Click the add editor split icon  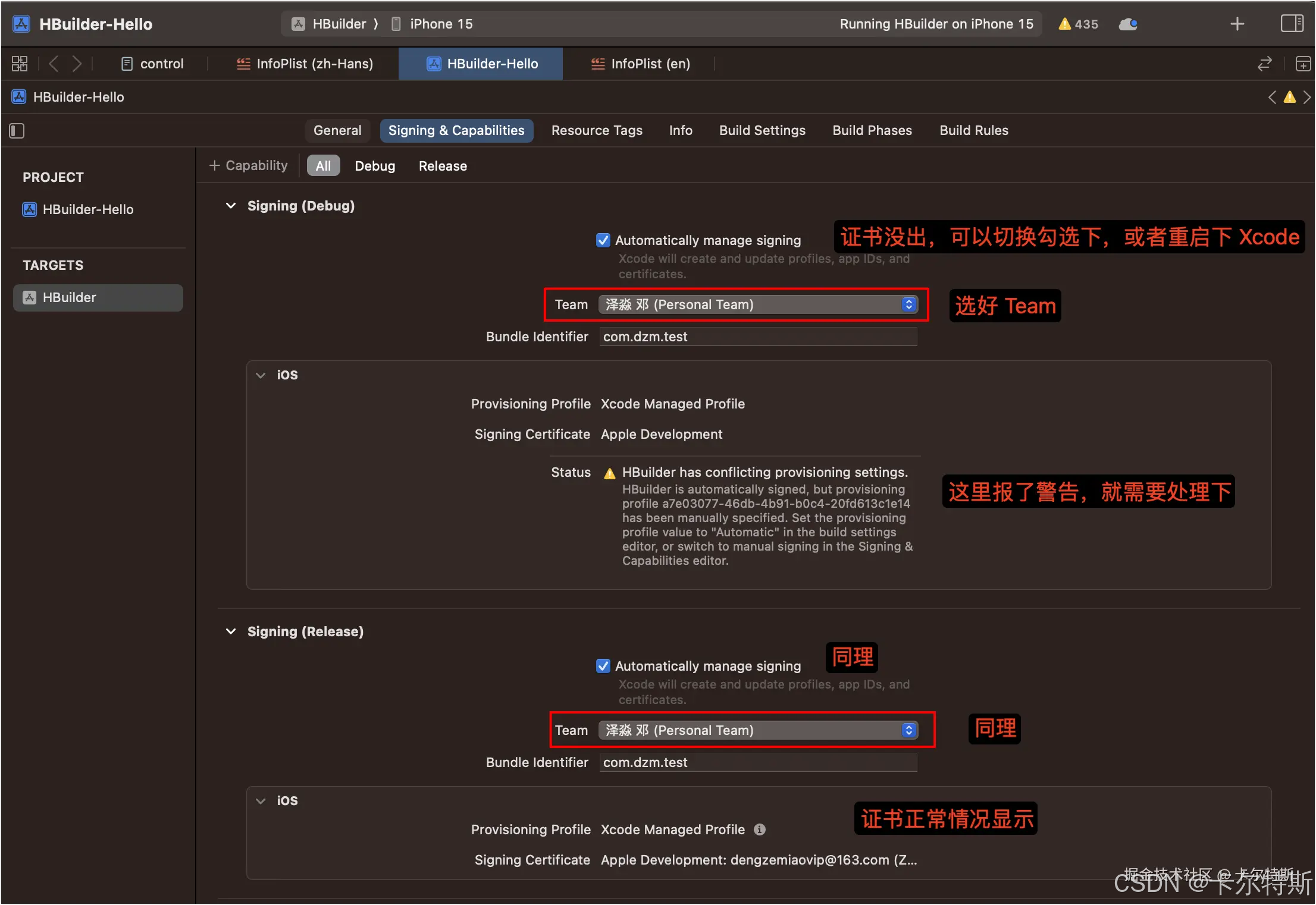(1303, 64)
